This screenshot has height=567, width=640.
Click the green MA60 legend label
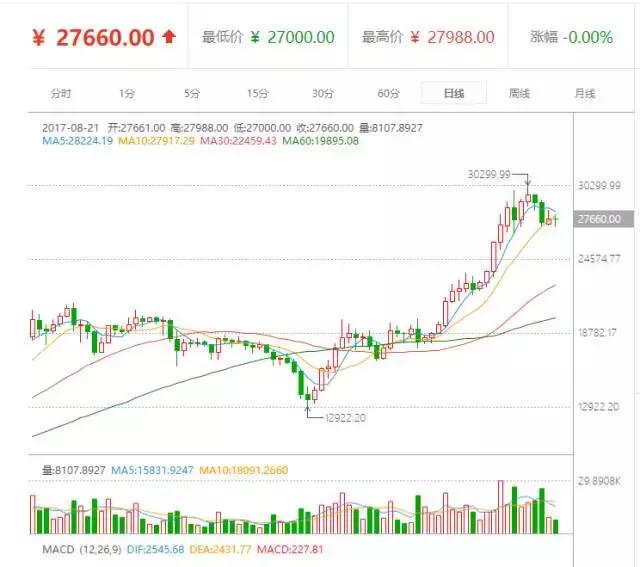coord(320,141)
